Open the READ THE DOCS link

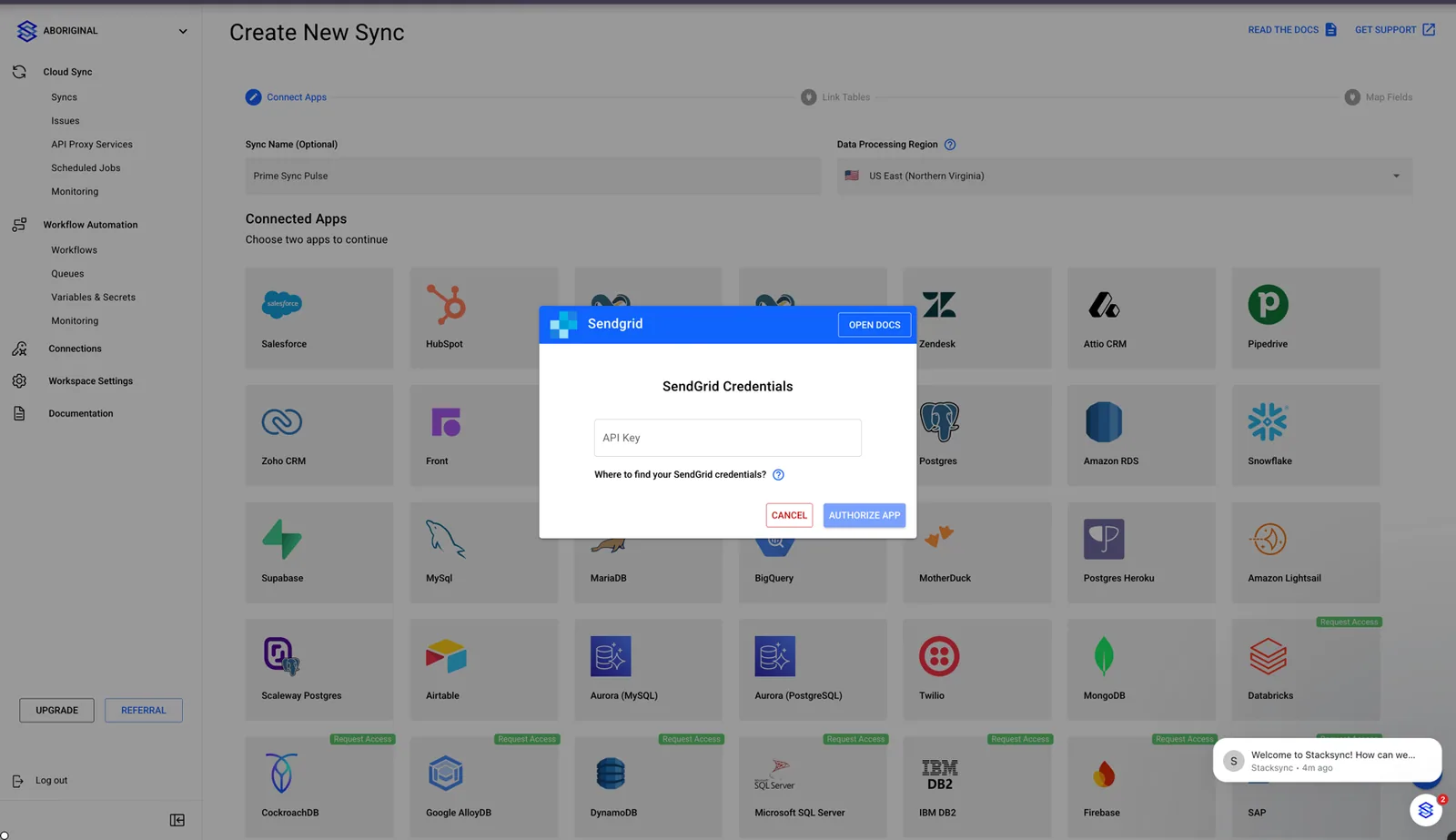(x=1292, y=30)
